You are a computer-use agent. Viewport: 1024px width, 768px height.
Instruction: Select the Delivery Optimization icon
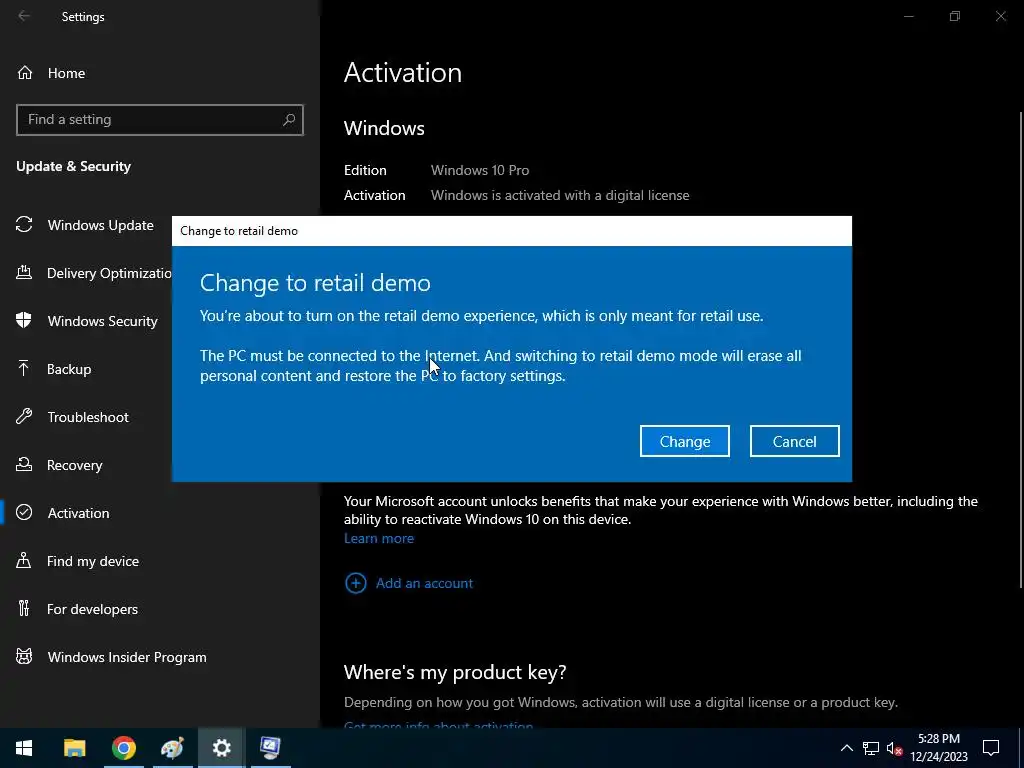(24, 273)
